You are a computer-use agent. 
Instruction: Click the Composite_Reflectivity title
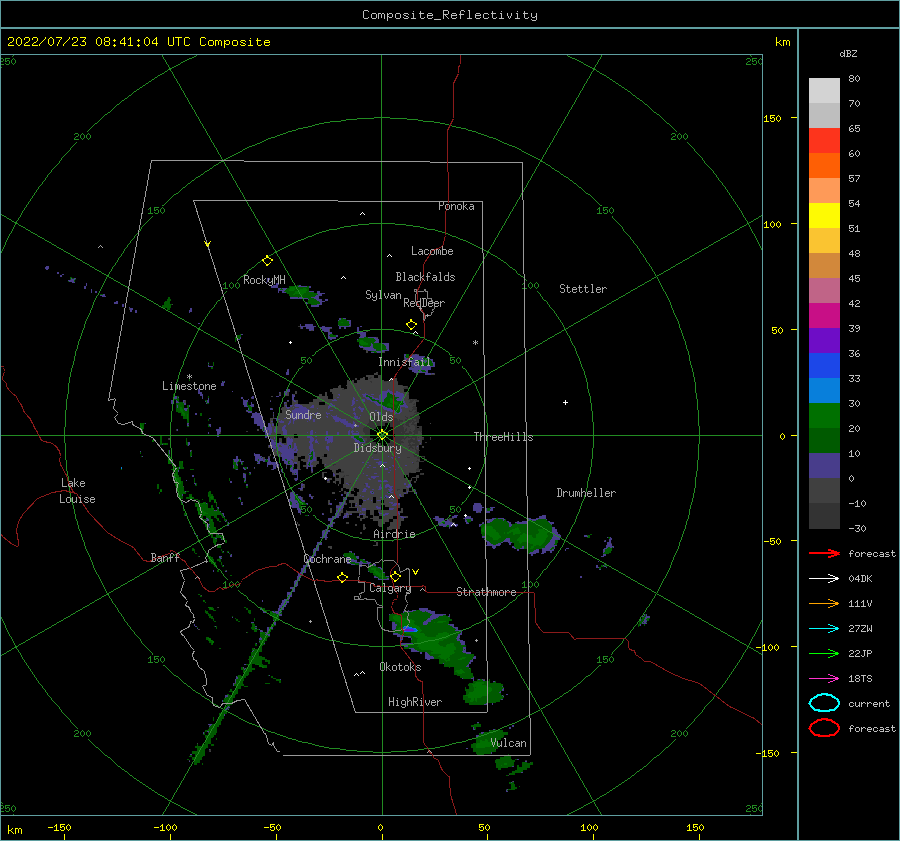point(449,15)
